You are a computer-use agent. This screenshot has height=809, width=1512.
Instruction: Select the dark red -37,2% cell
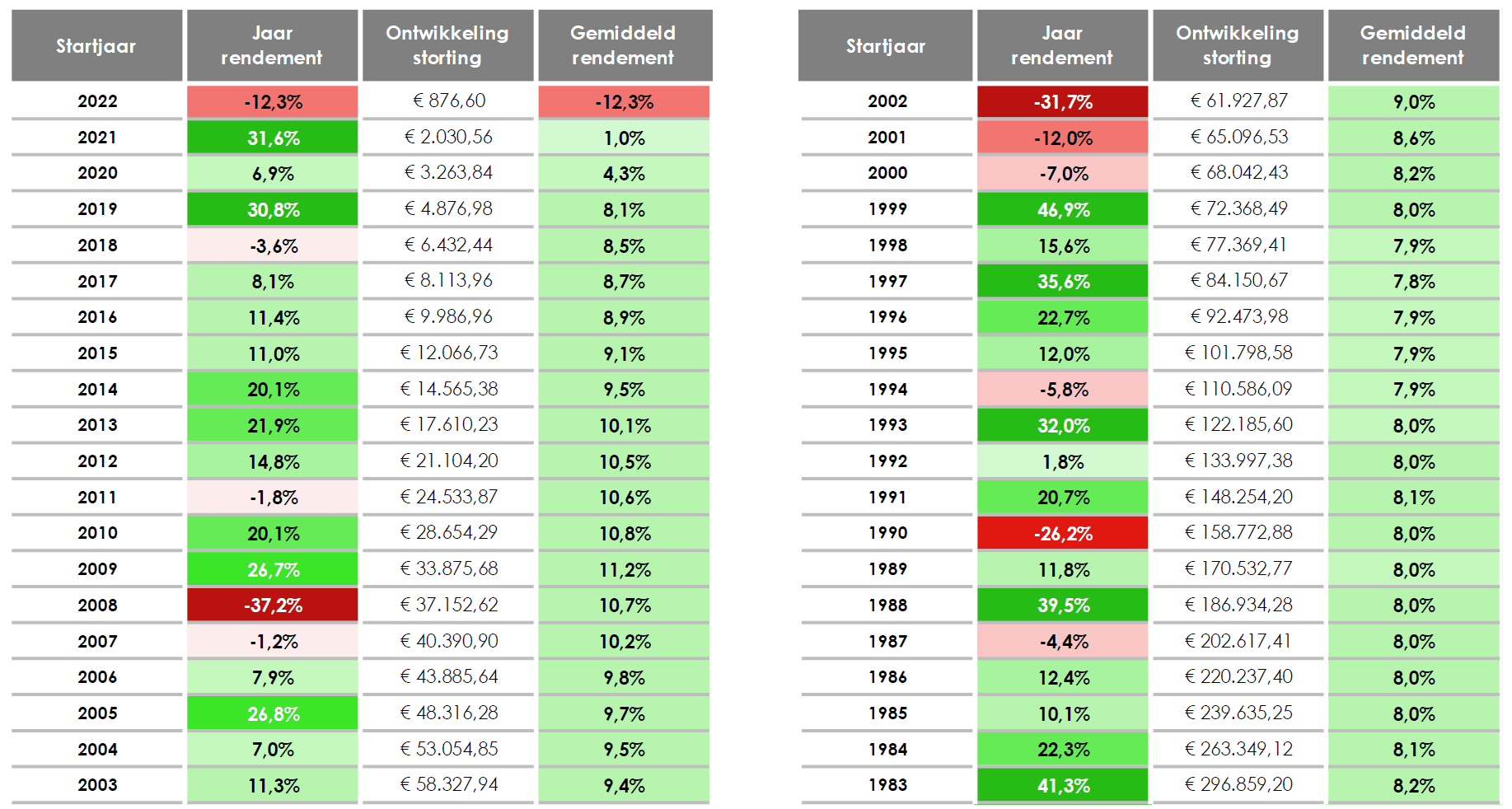tap(273, 606)
